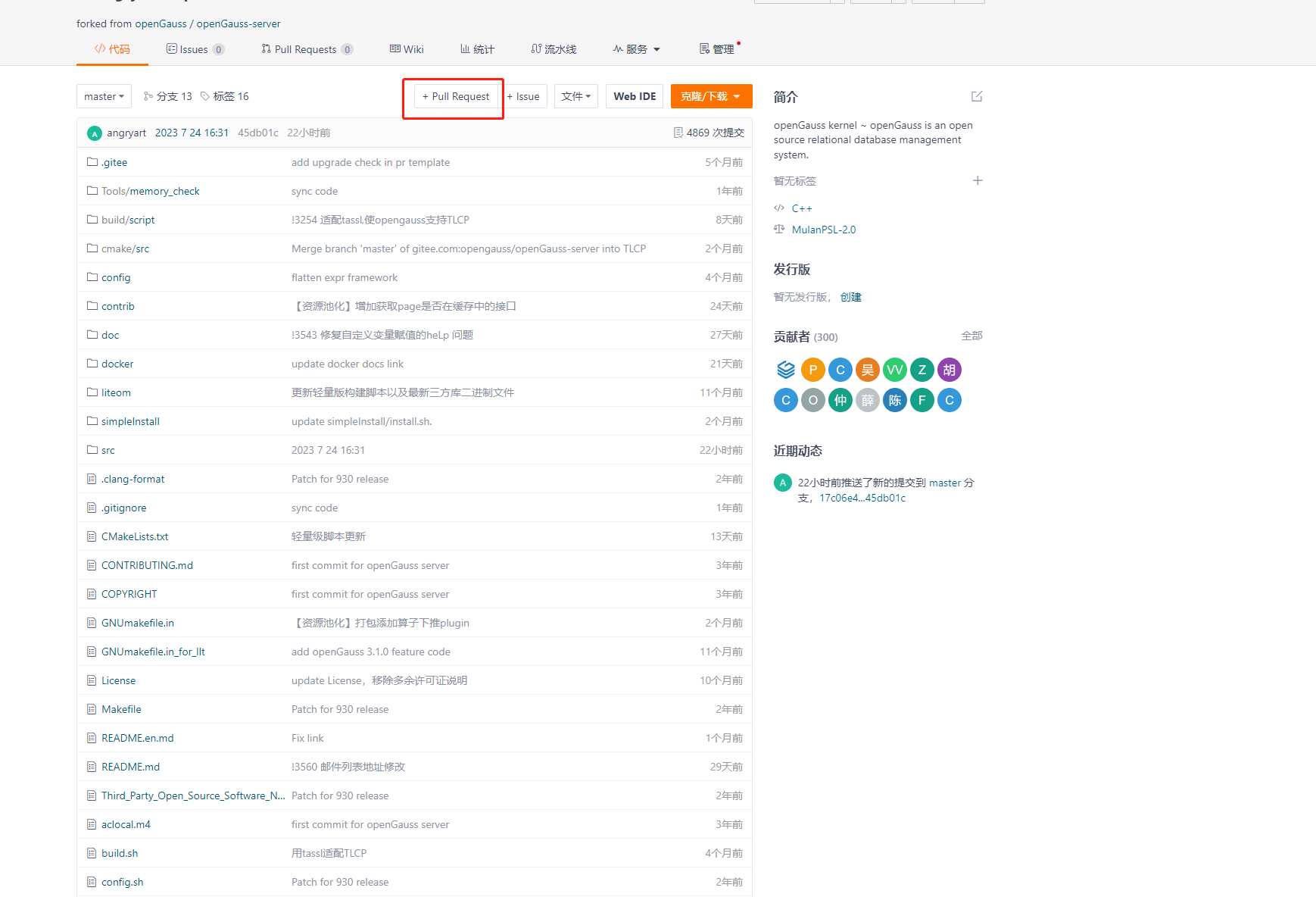Click the file icon beside CMakeLists.txt

(x=92, y=536)
